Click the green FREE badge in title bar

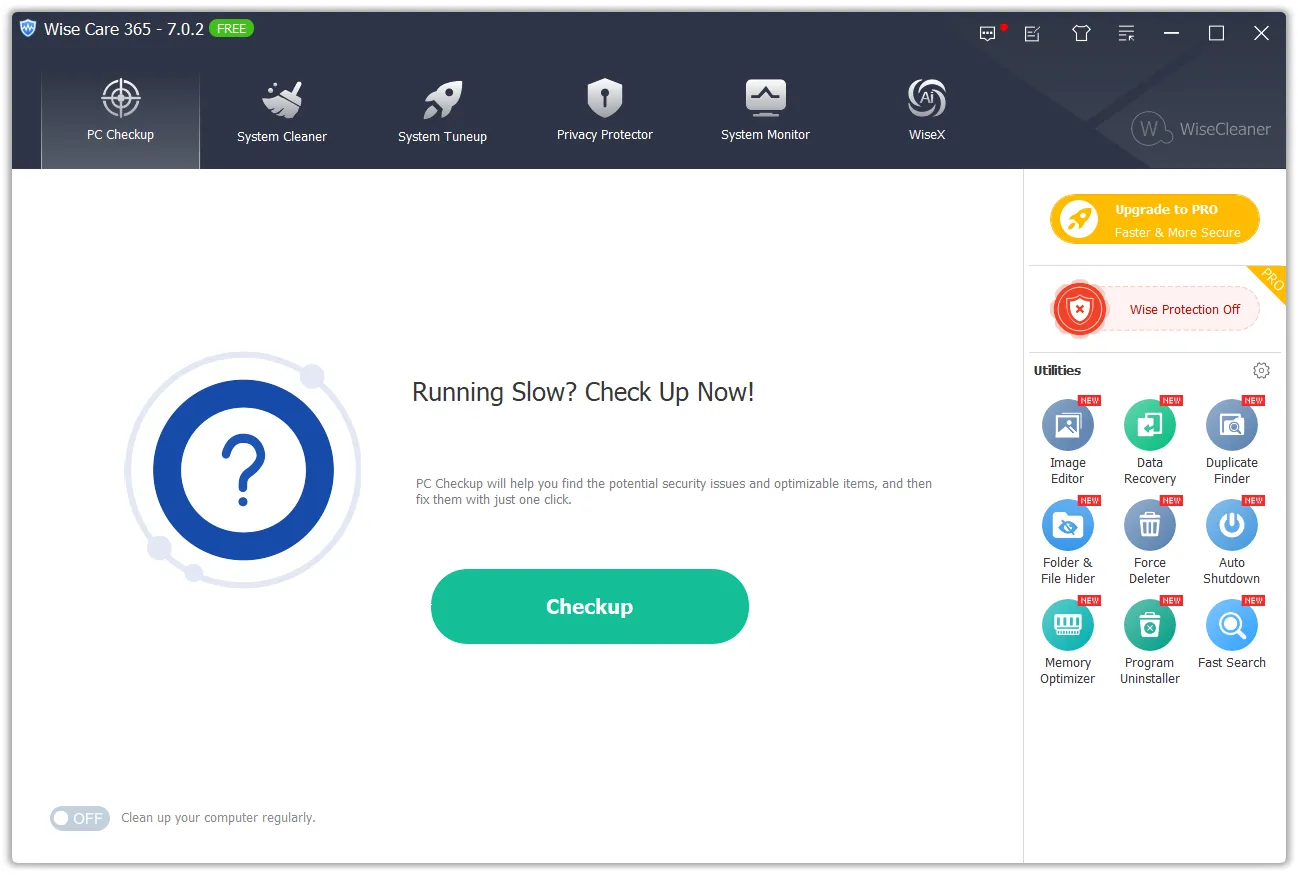point(232,29)
